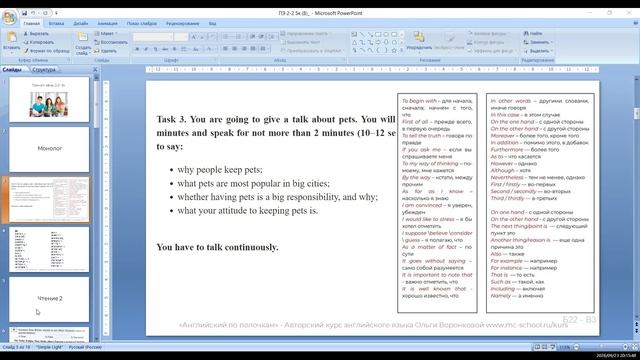Close the slides thumbnail pane
The image size is (640, 360).
point(95,70)
